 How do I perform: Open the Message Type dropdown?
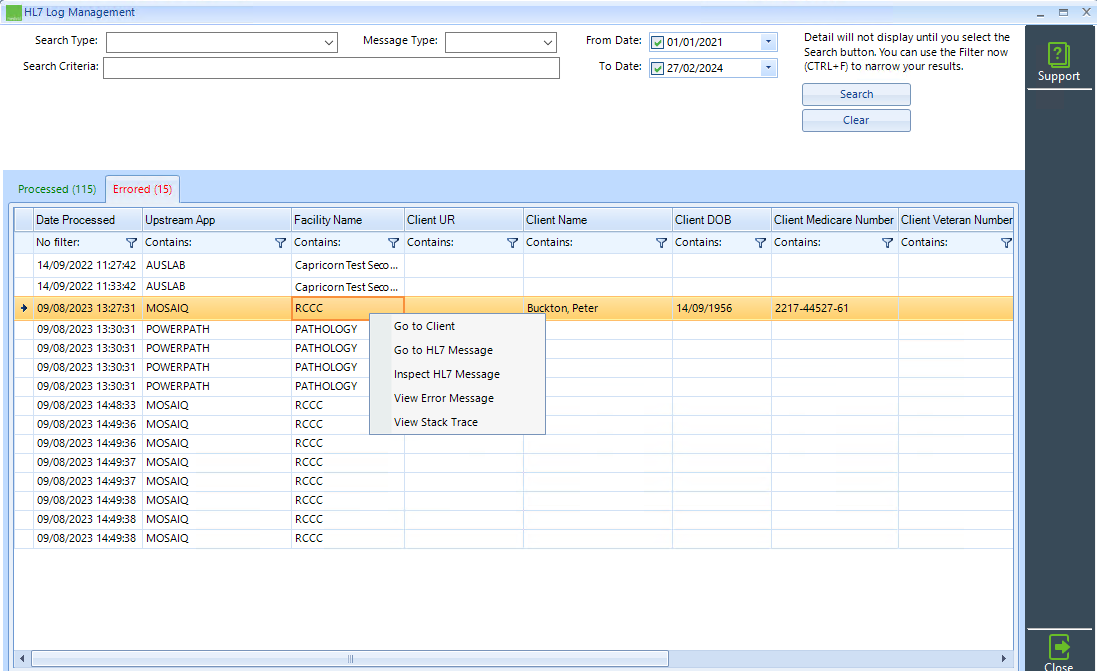[x=546, y=42]
